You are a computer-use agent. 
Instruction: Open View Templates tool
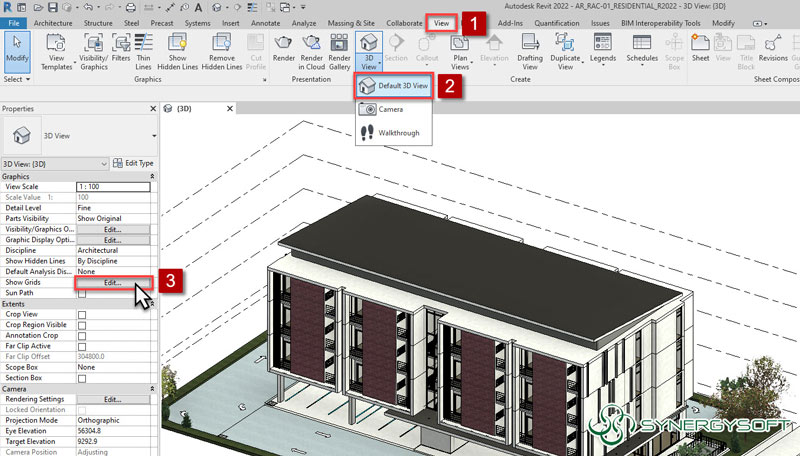(x=56, y=52)
